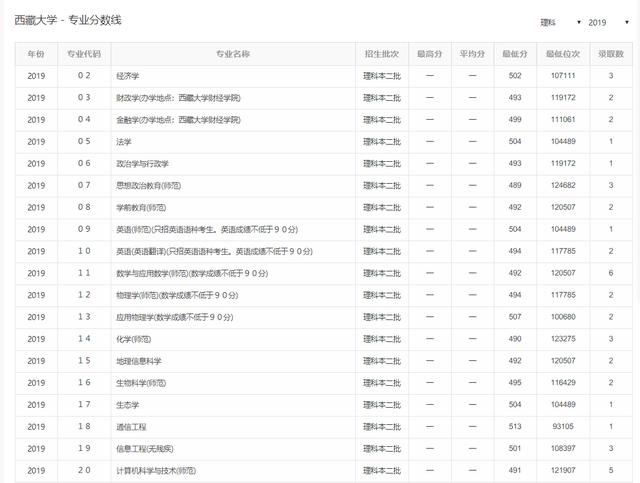Screen dimensions: 640x483
Task: Click the 最低分 column header
Action: click(515, 54)
